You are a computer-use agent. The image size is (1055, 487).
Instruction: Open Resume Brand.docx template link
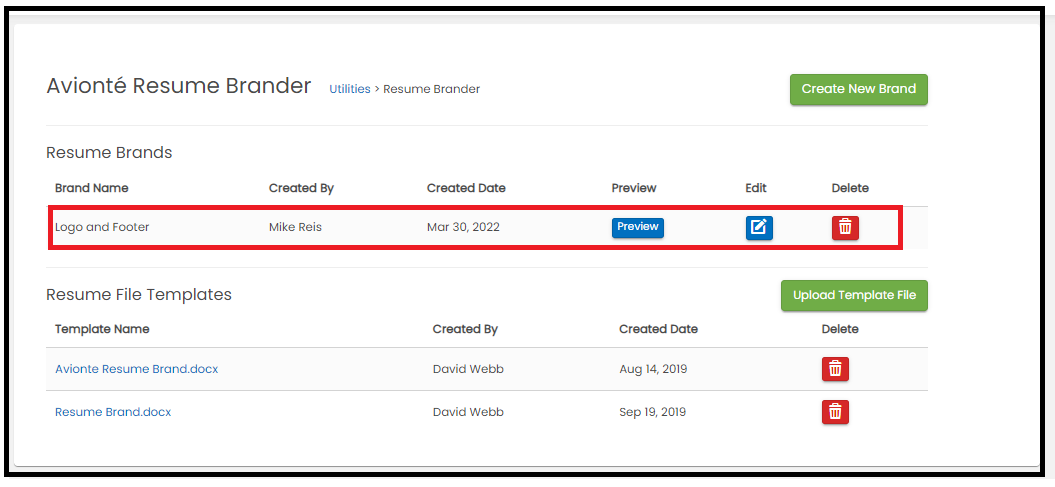(113, 412)
